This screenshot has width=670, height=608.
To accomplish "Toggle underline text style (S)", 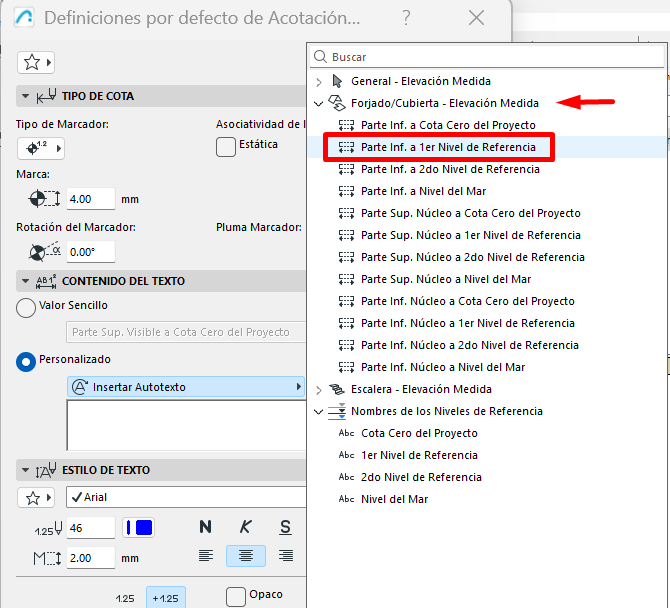I will pyautogui.click(x=285, y=527).
